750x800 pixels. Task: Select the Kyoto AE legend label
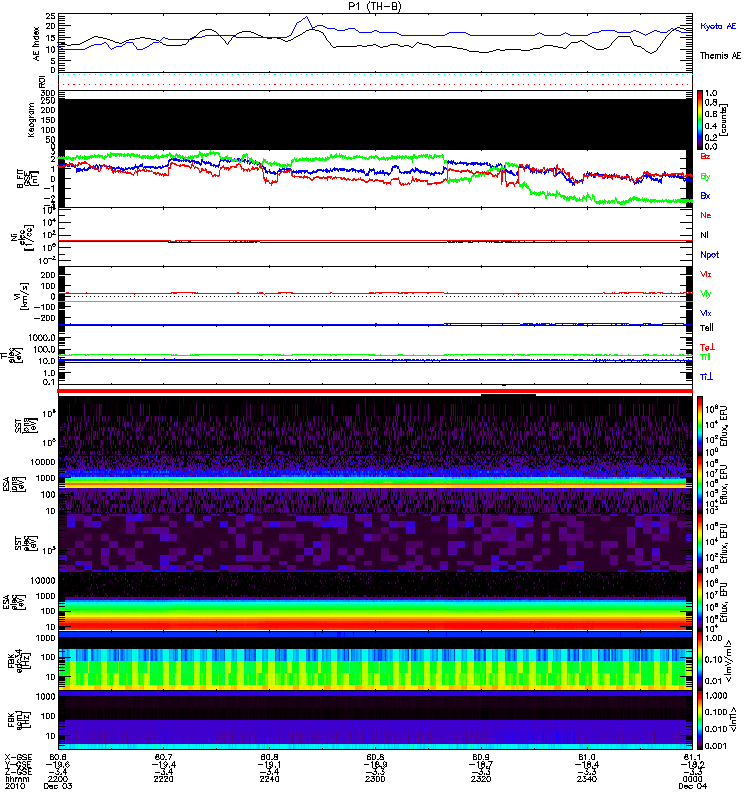pyautogui.click(x=718, y=26)
